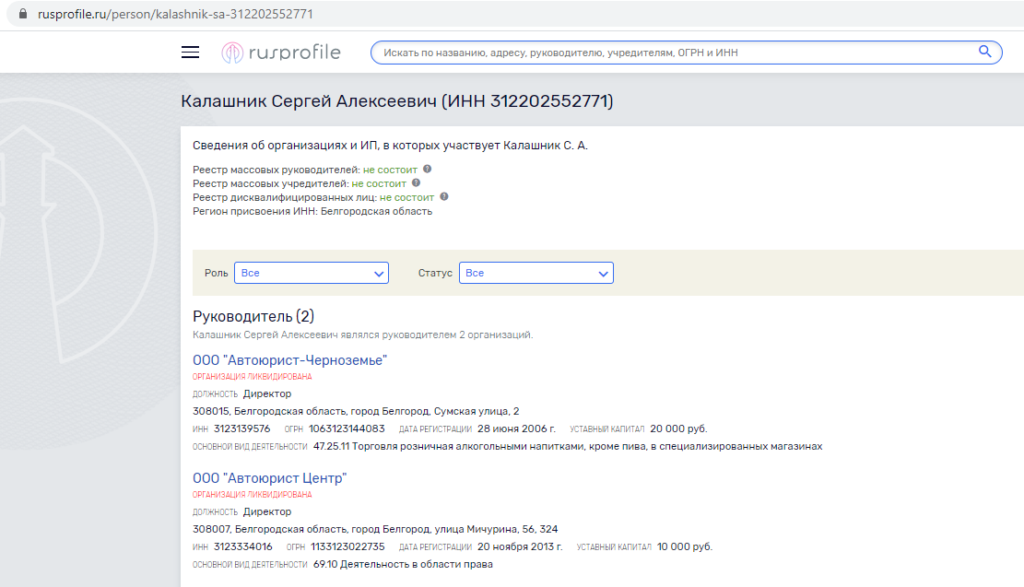Show info tooltip for дисквалифицированных лиц registry
The image size is (1024, 587).
pos(444,197)
